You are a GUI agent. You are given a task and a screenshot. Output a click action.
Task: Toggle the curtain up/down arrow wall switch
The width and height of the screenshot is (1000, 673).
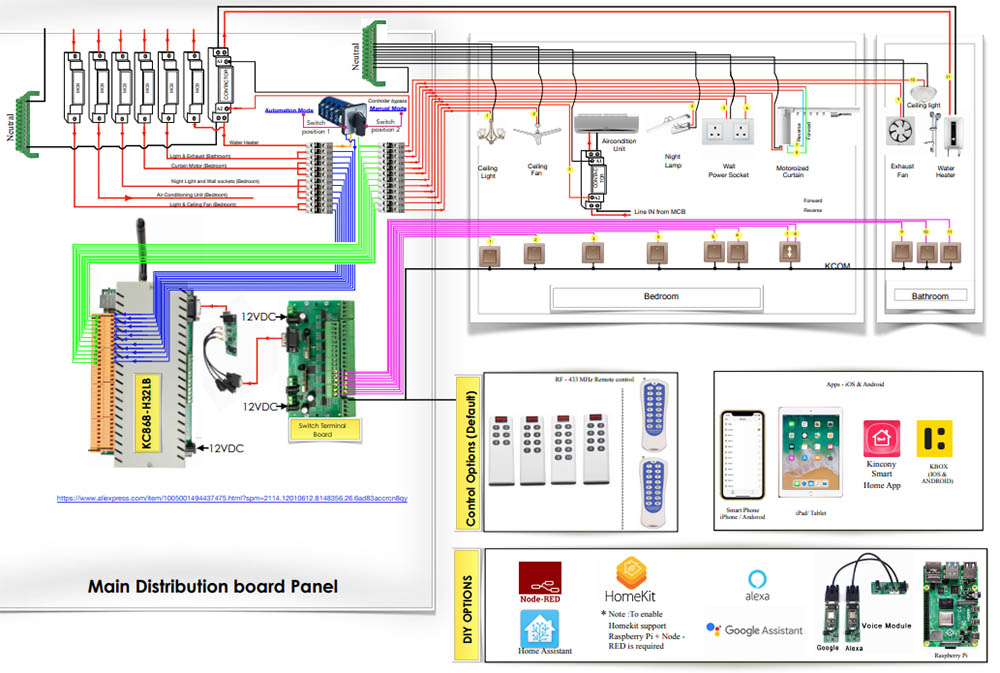pos(790,252)
